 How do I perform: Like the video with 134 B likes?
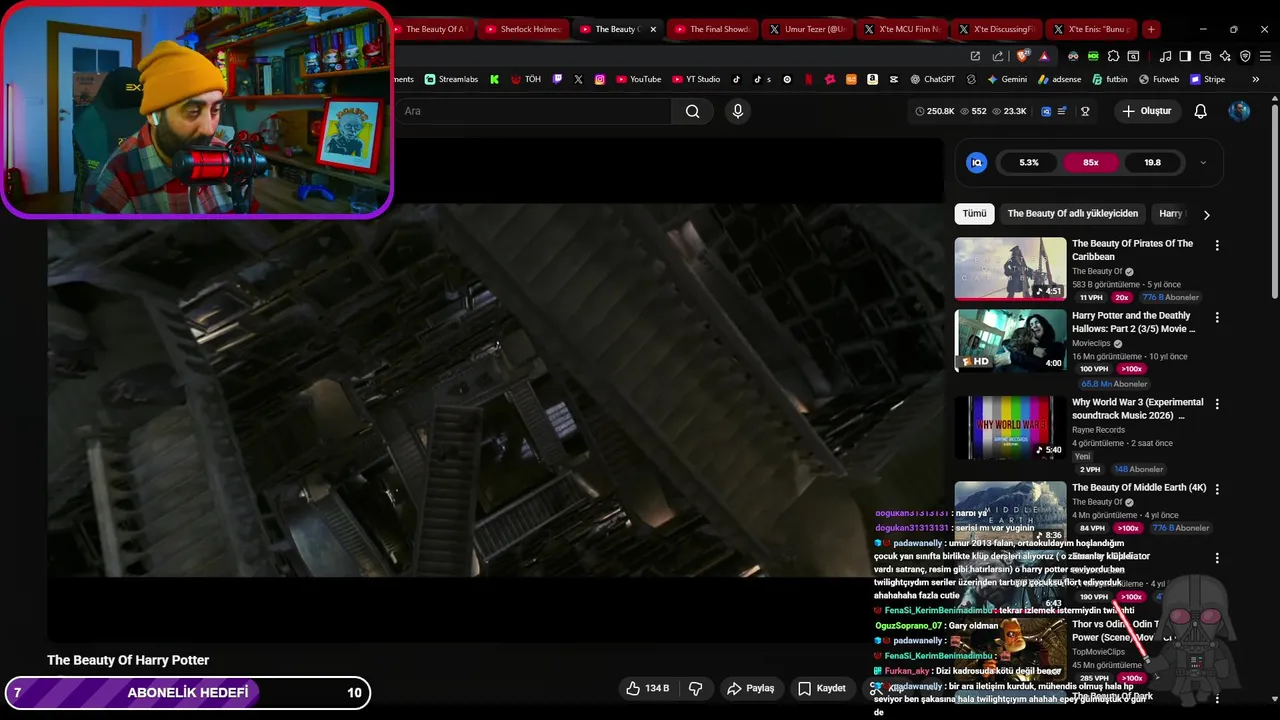click(647, 688)
